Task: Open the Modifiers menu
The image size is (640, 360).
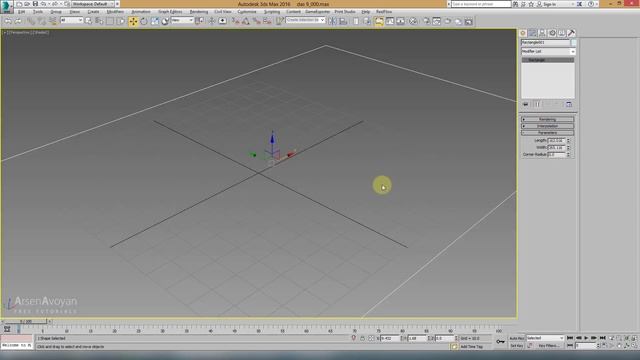Action: pos(115,12)
